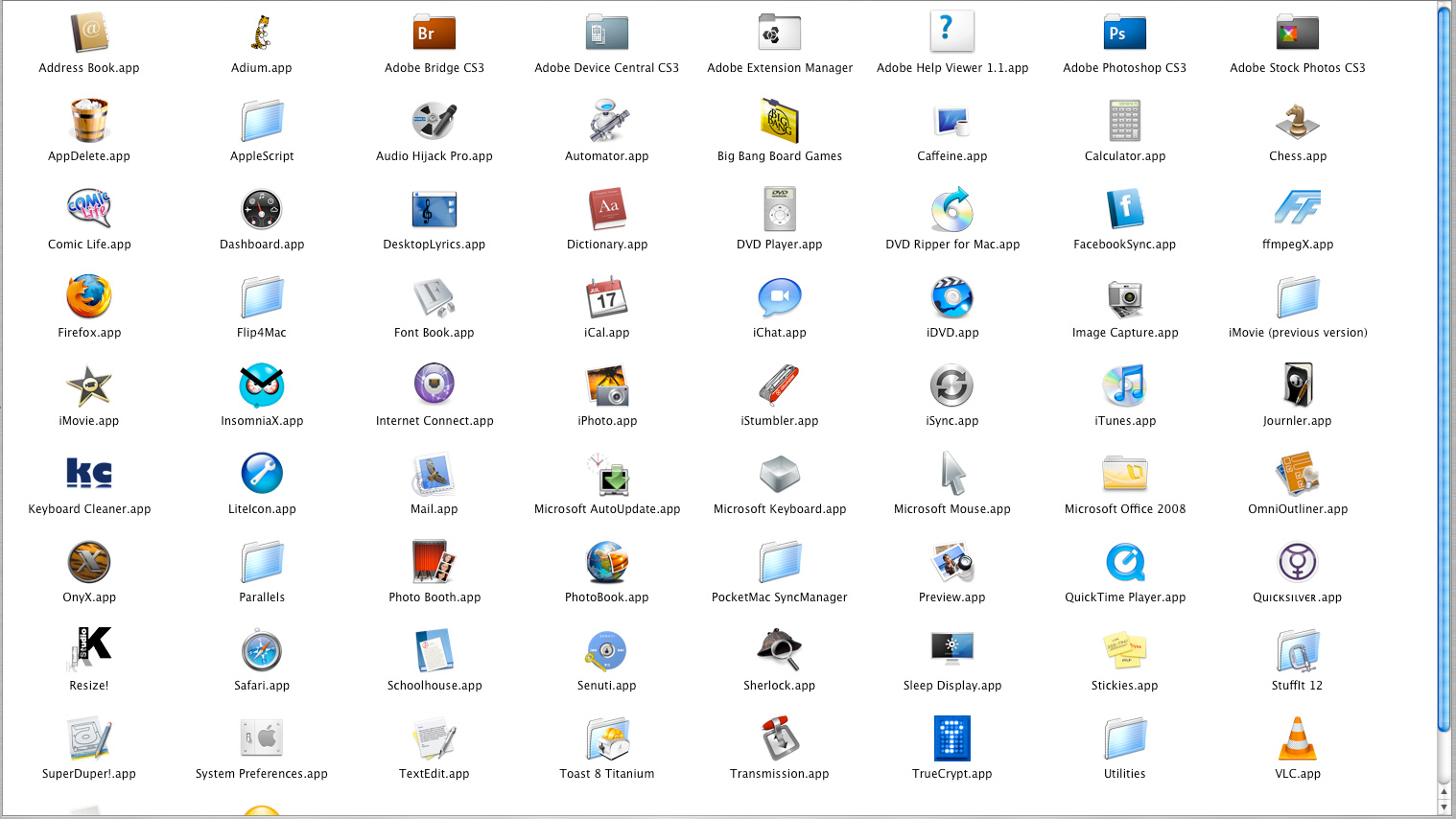This screenshot has height=819, width=1456.
Task: Select the Adobe Photoshop CS3 folder icon
Action: pyautogui.click(x=1125, y=33)
